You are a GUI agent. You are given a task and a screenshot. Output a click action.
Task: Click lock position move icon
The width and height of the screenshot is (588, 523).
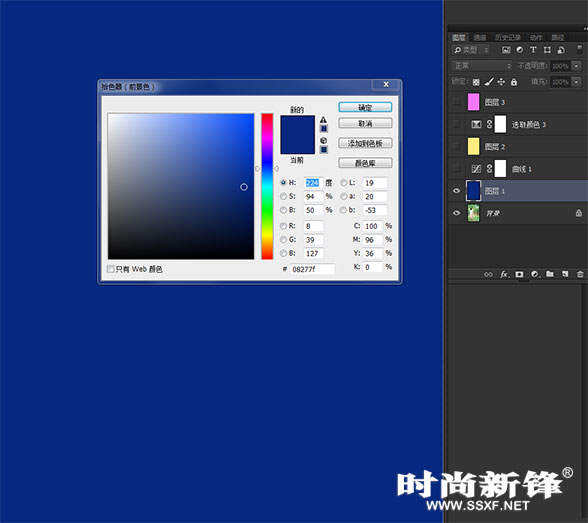[x=501, y=82]
